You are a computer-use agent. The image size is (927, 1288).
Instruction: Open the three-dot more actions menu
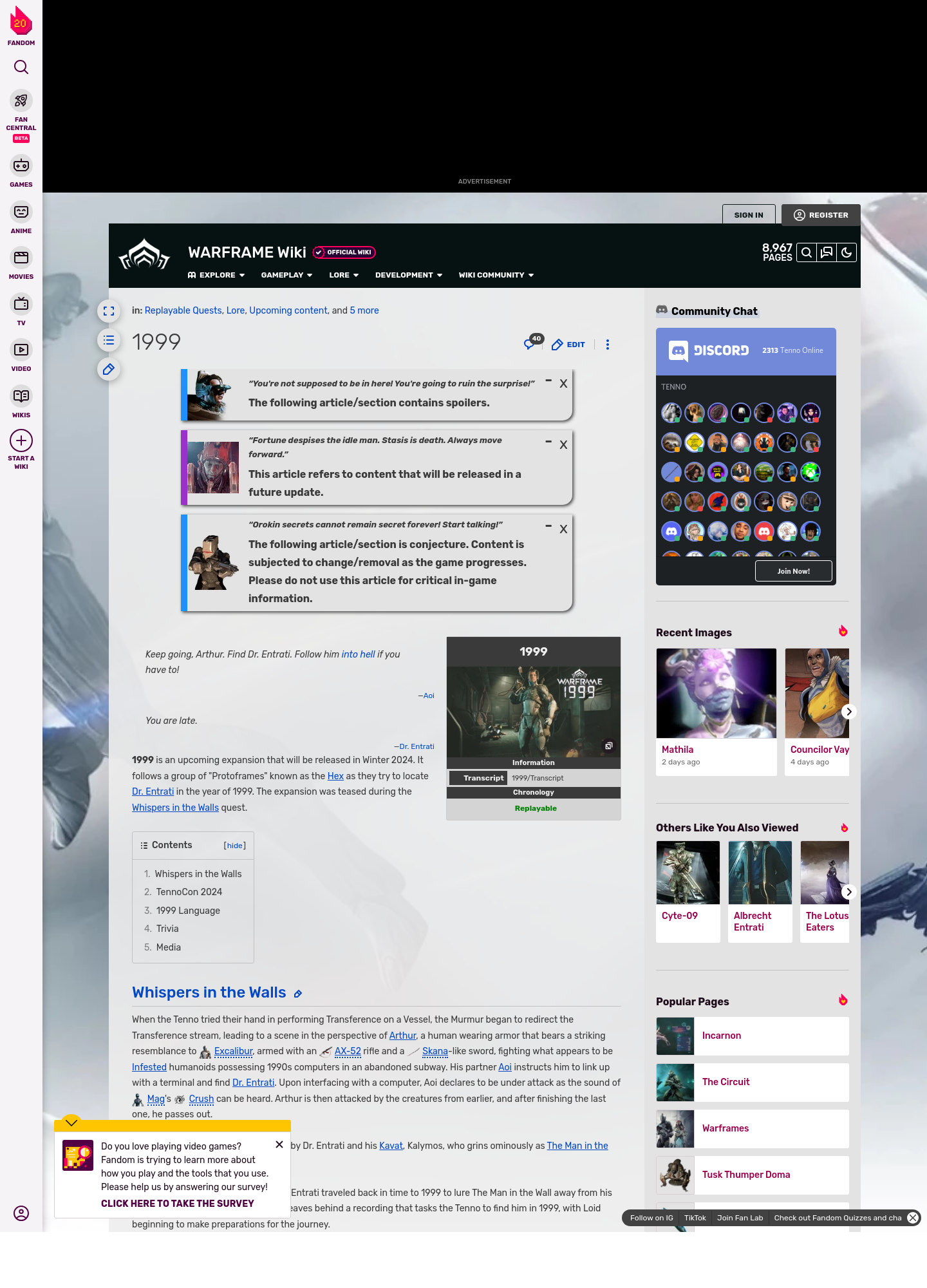(x=607, y=345)
